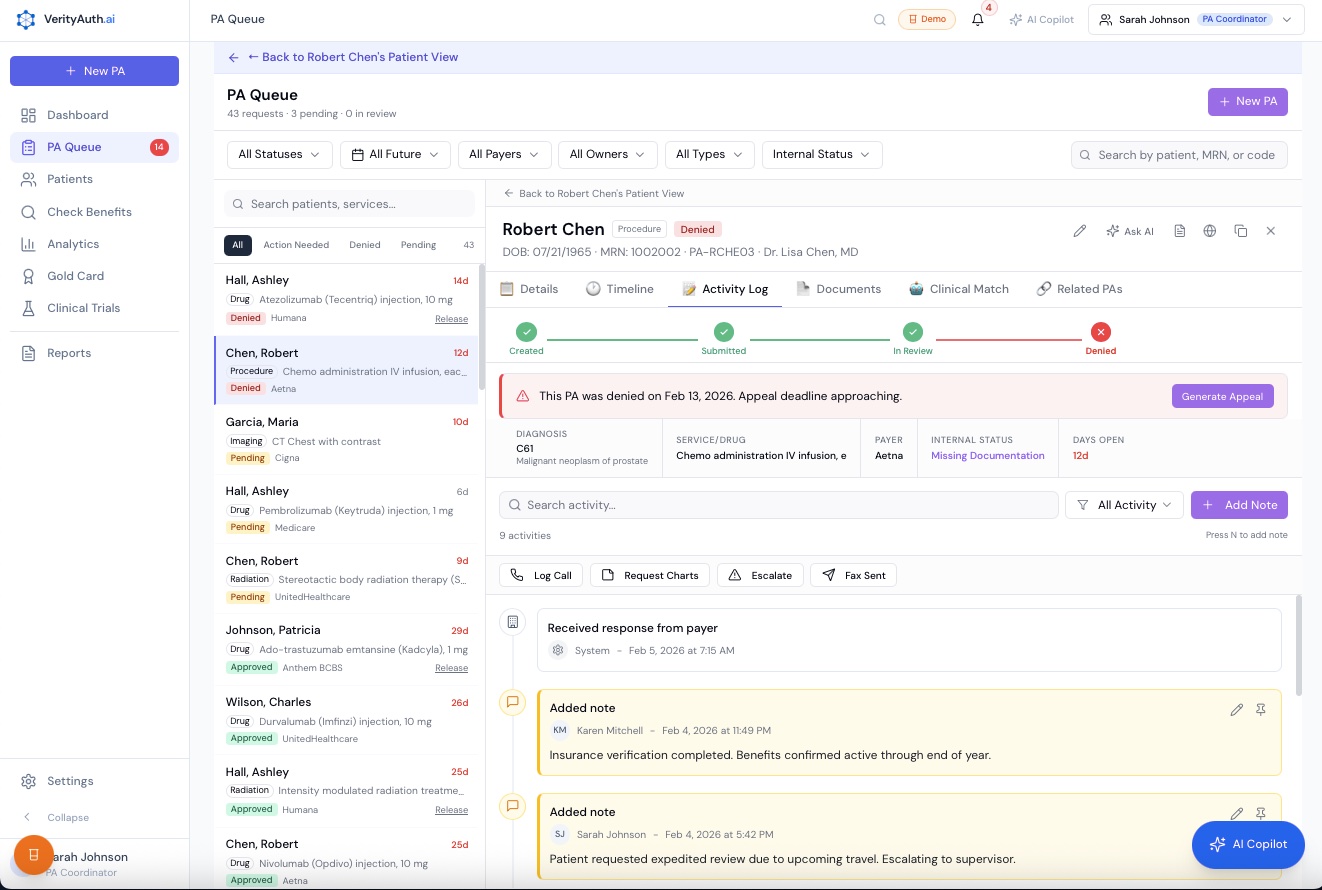Click the globe icon in the PA header
Screen dimensions: 1322x890
(x=1209, y=231)
